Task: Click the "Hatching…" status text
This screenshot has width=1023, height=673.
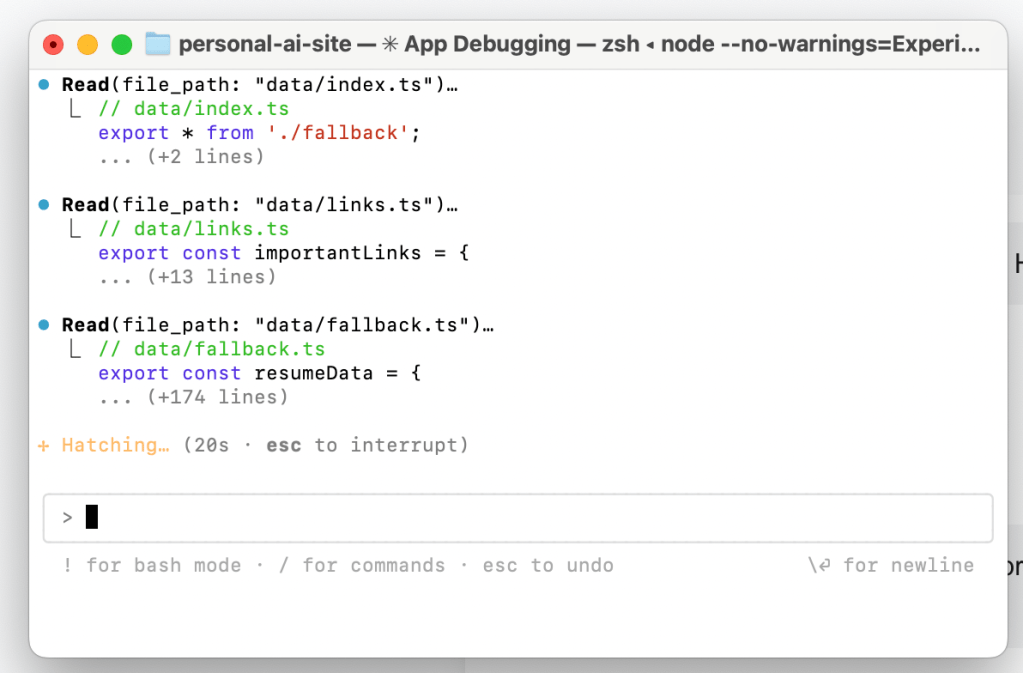Action: (x=115, y=445)
